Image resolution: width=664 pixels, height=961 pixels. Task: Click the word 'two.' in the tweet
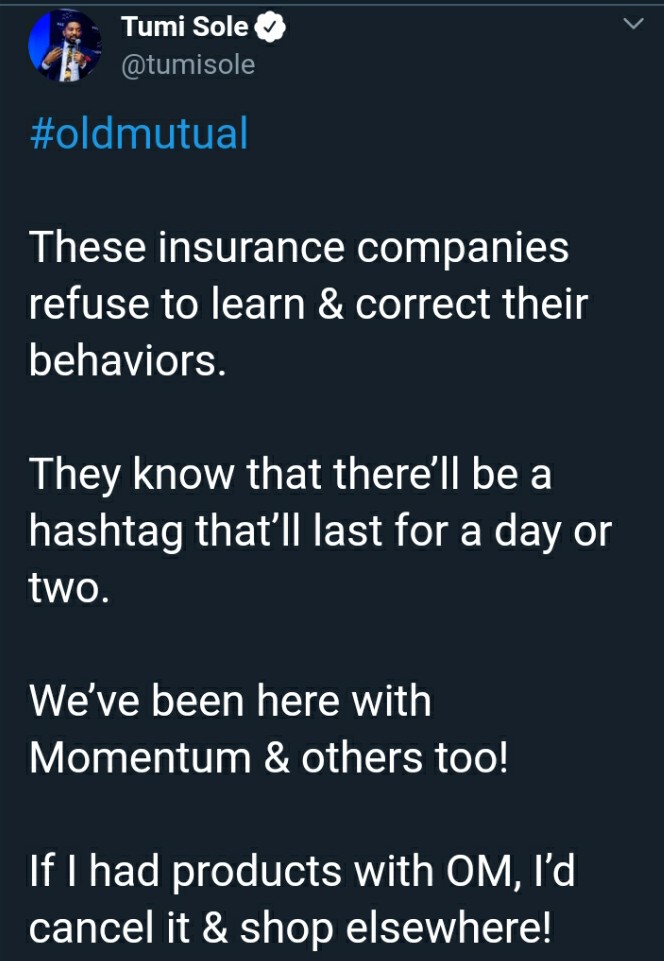point(69,588)
